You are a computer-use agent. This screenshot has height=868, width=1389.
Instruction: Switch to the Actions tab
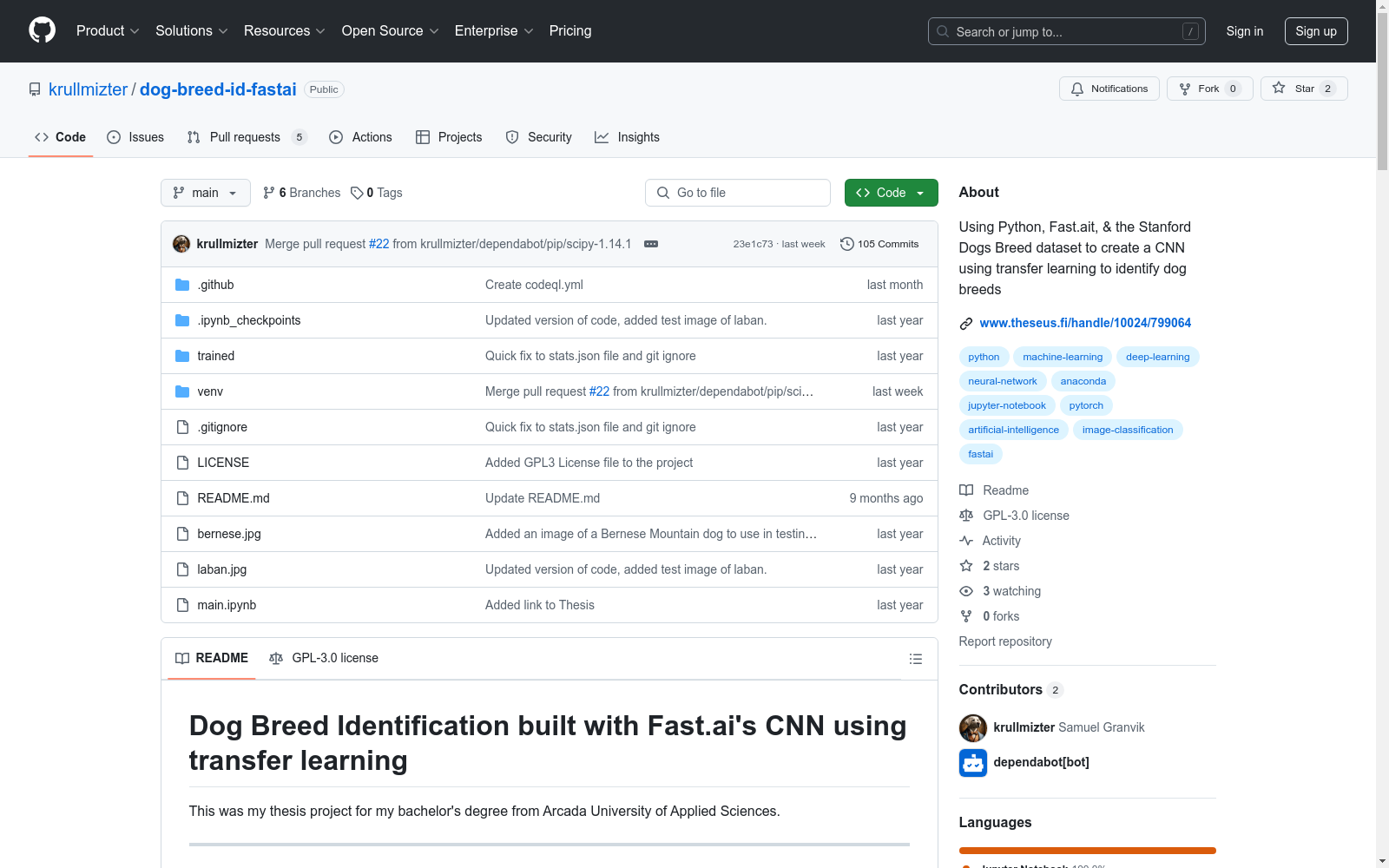click(x=360, y=137)
